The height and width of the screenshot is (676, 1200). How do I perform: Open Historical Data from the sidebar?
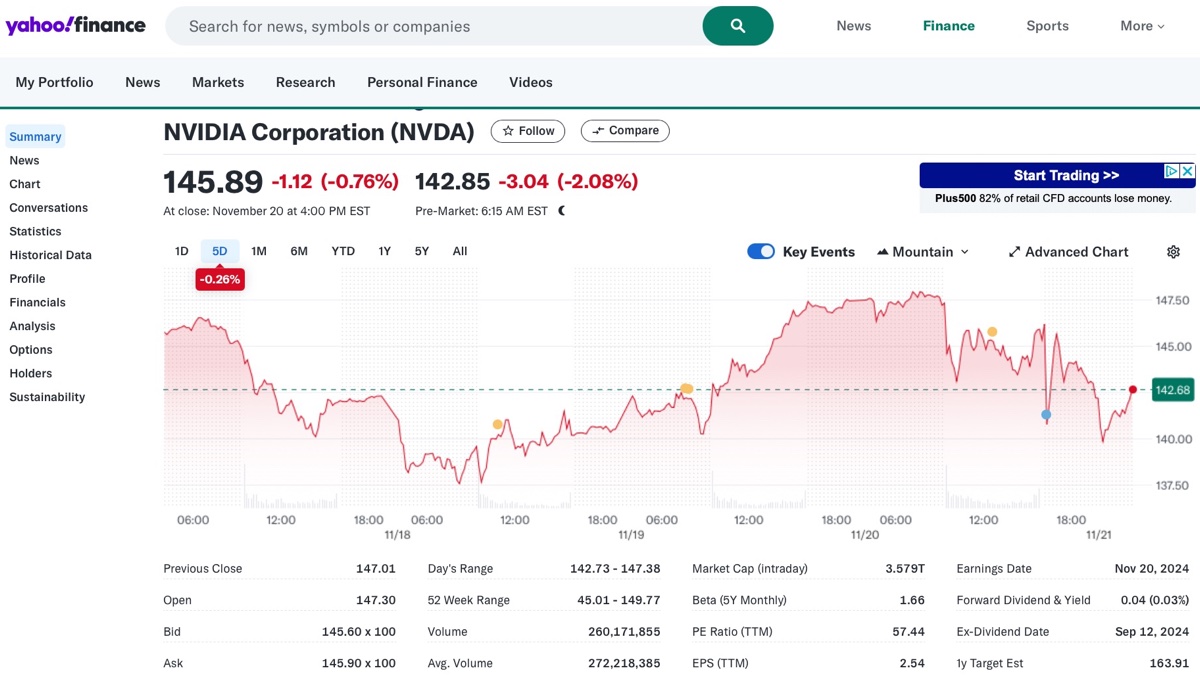pyautogui.click(x=50, y=254)
